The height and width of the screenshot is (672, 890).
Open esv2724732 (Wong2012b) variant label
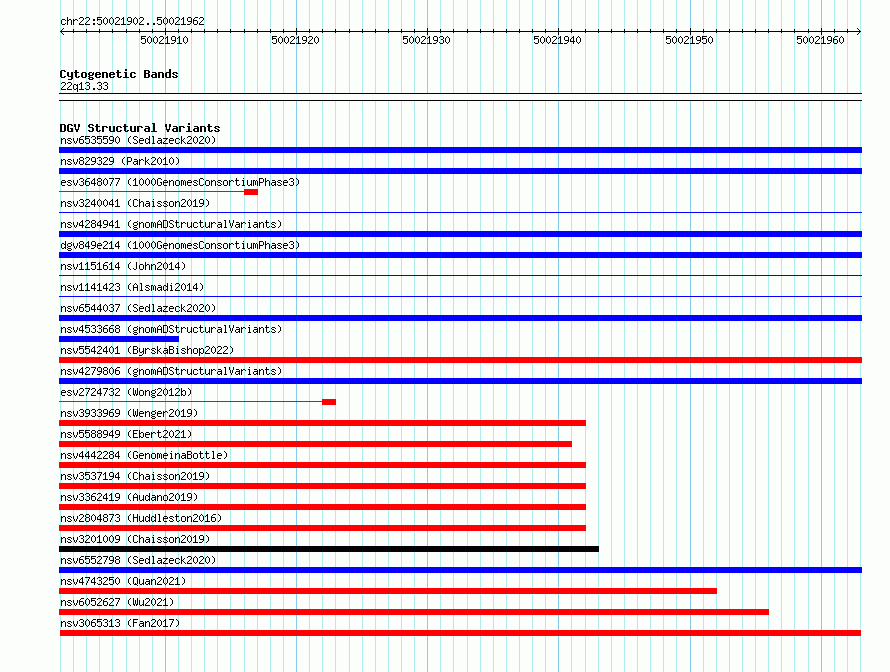pos(126,392)
